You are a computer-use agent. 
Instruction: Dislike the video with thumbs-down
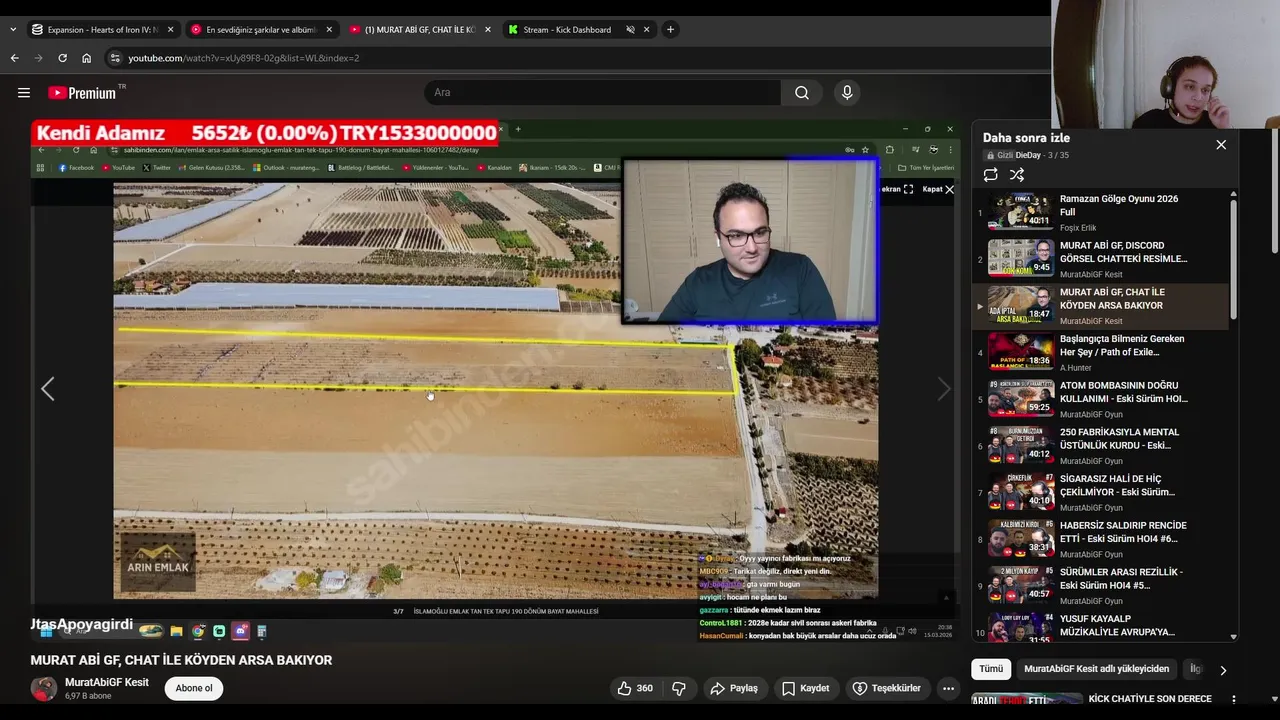(x=678, y=688)
